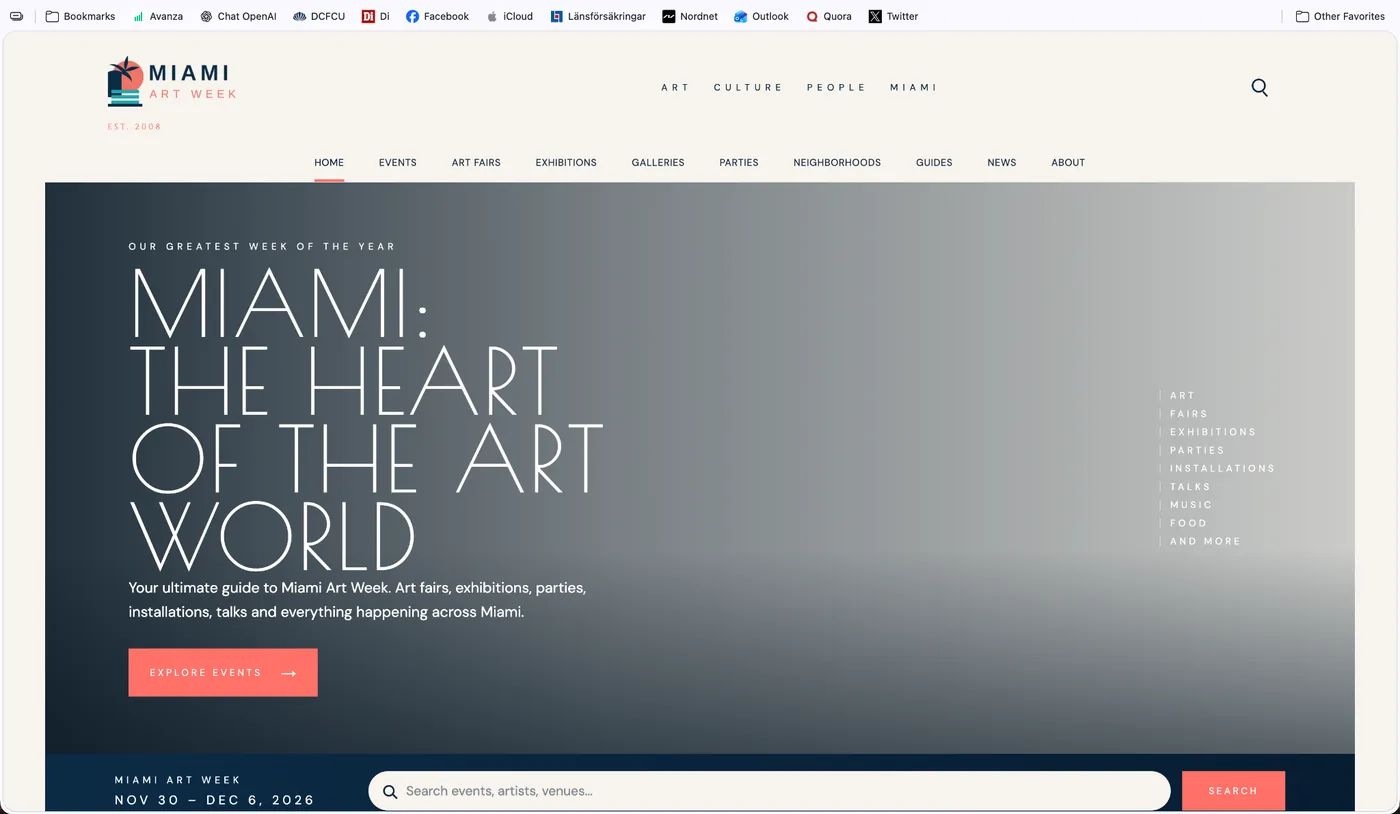Screen dimensions: 1400x814
Task: Open the Facebook bookmark
Action: (437, 16)
